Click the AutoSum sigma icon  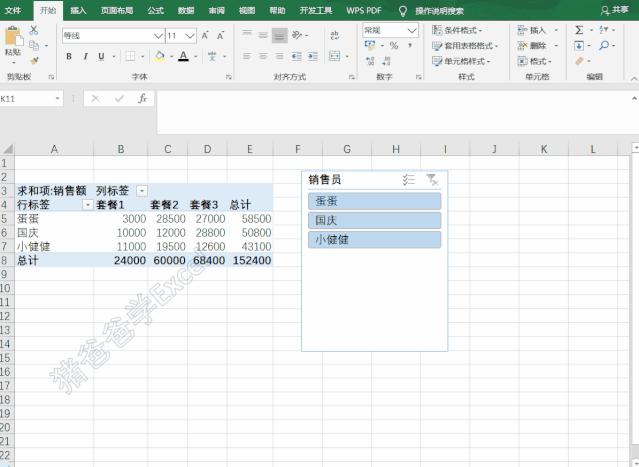tap(579, 30)
